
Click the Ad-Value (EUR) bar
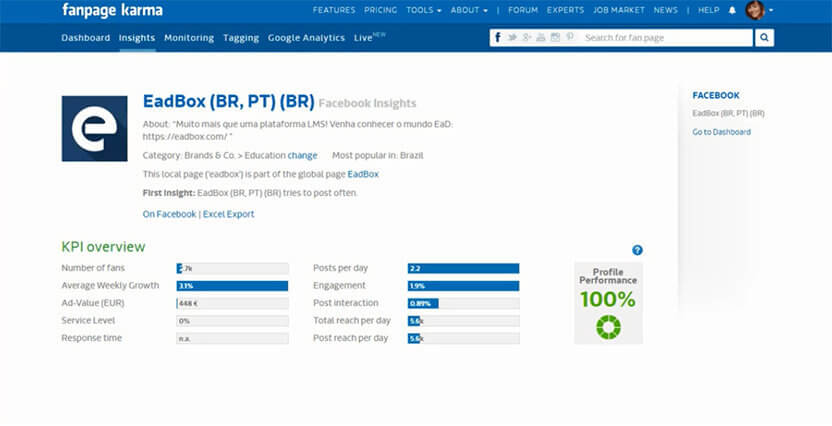(232, 303)
